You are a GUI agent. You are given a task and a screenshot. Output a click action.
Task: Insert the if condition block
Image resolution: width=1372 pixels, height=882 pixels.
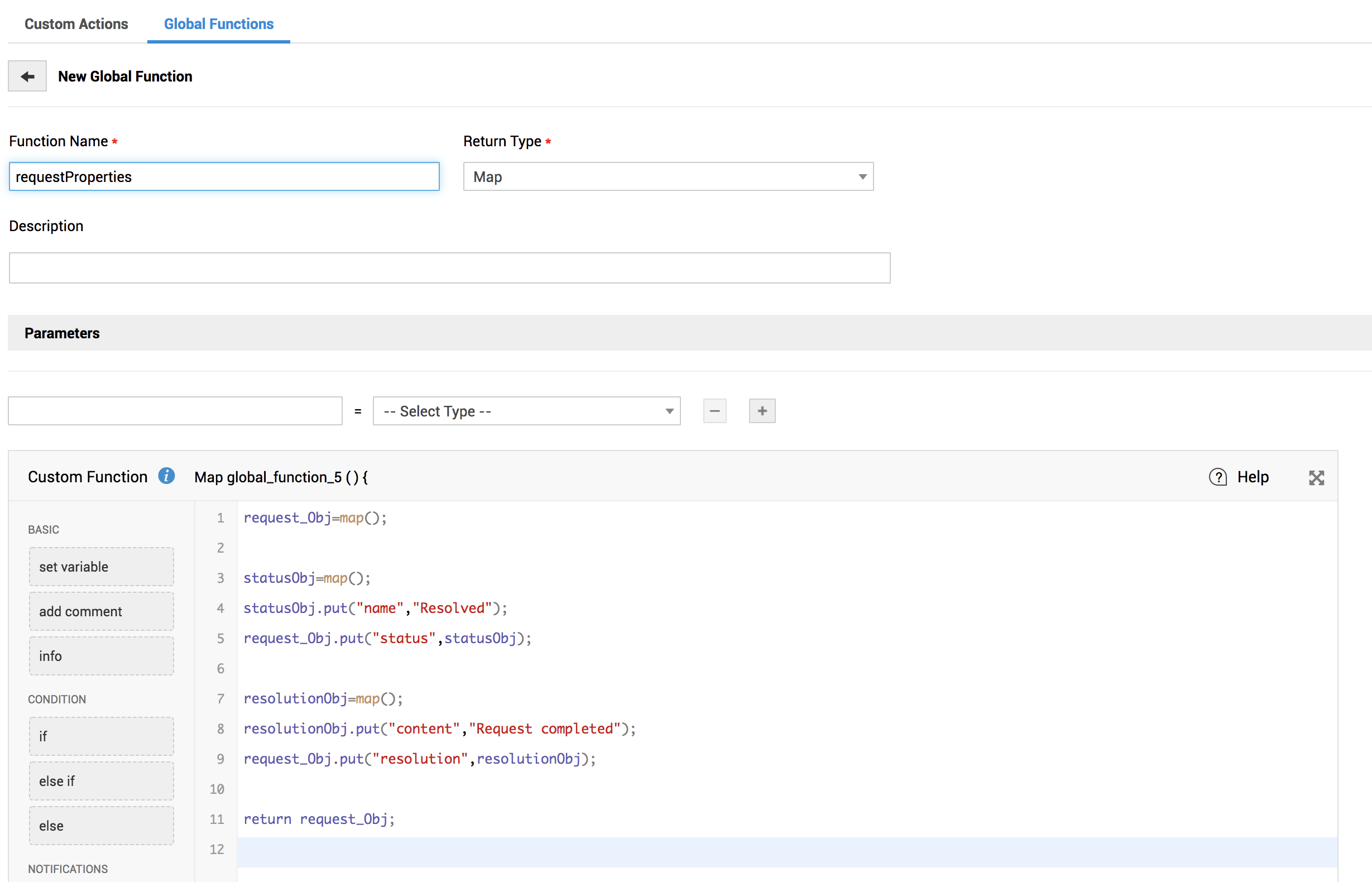click(x=102, y=736)
